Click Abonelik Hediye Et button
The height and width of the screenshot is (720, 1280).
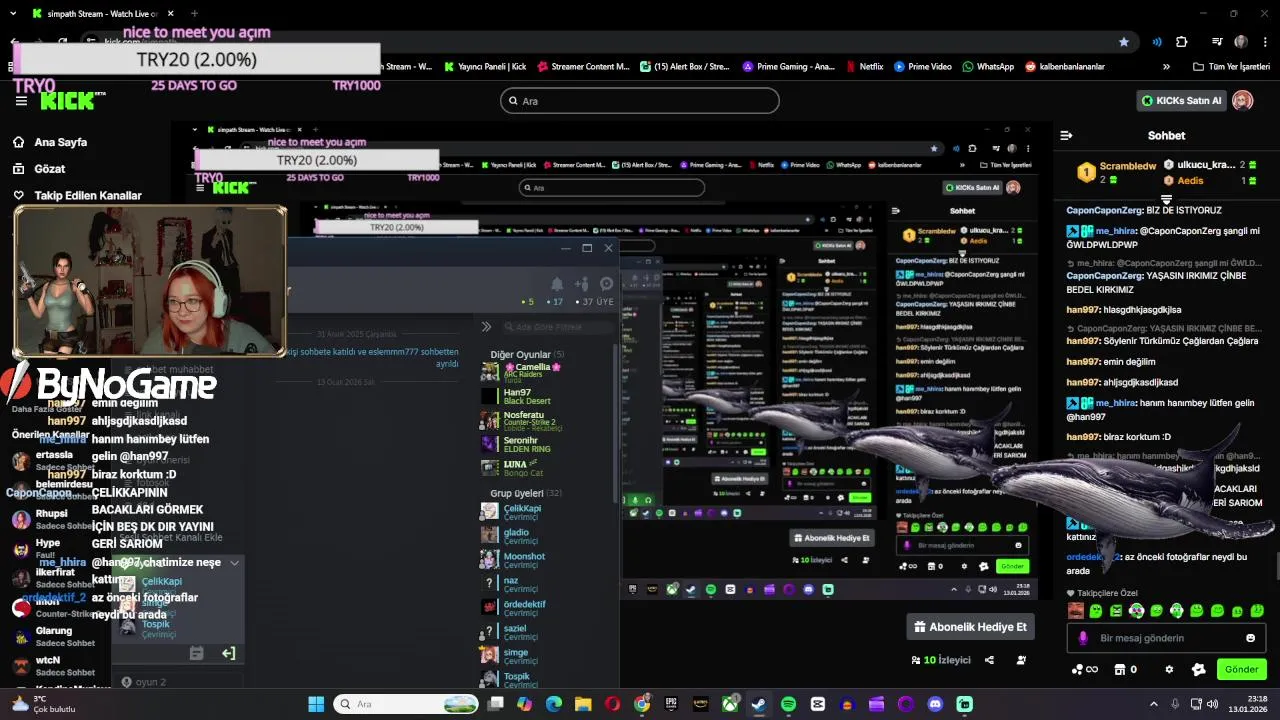point(970,627)
